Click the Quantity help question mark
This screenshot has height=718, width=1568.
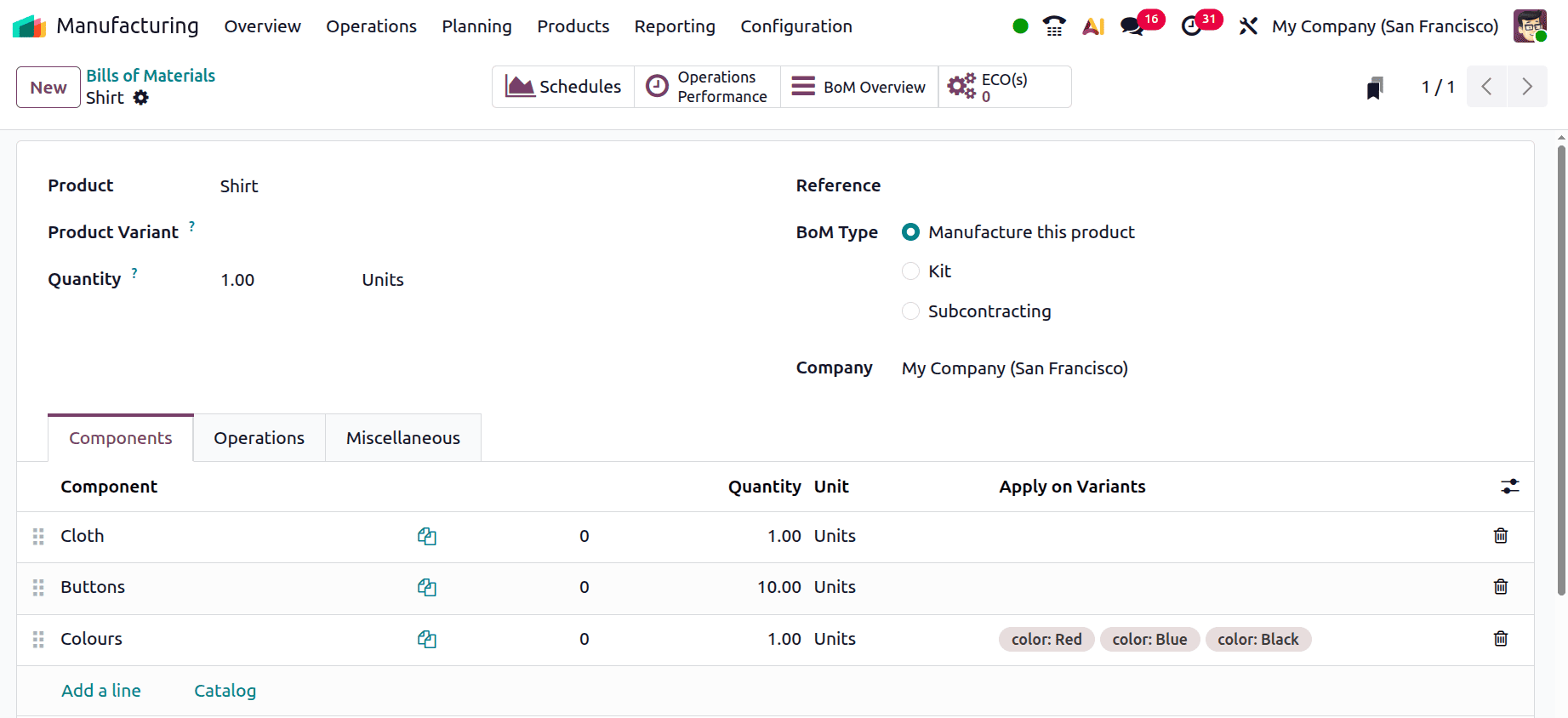click(x=134, y=273)
